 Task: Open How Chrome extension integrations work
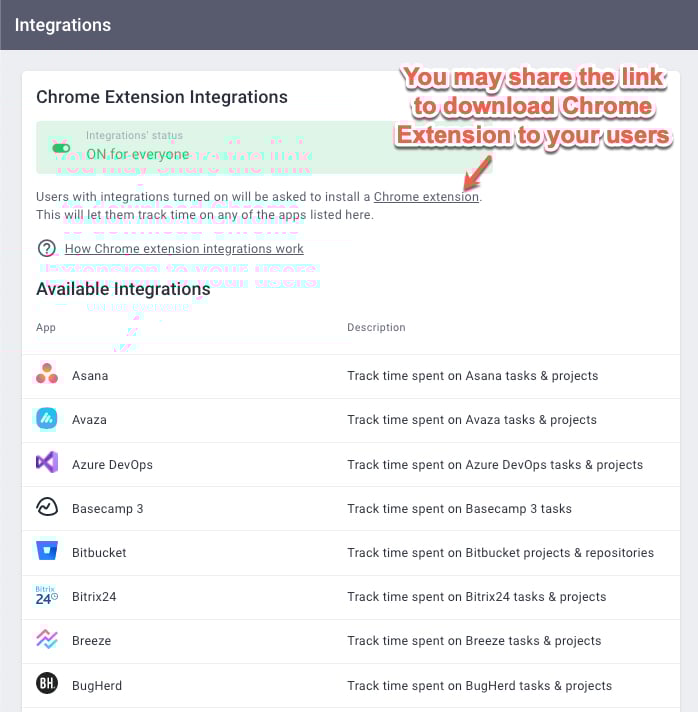coord(184,249)
